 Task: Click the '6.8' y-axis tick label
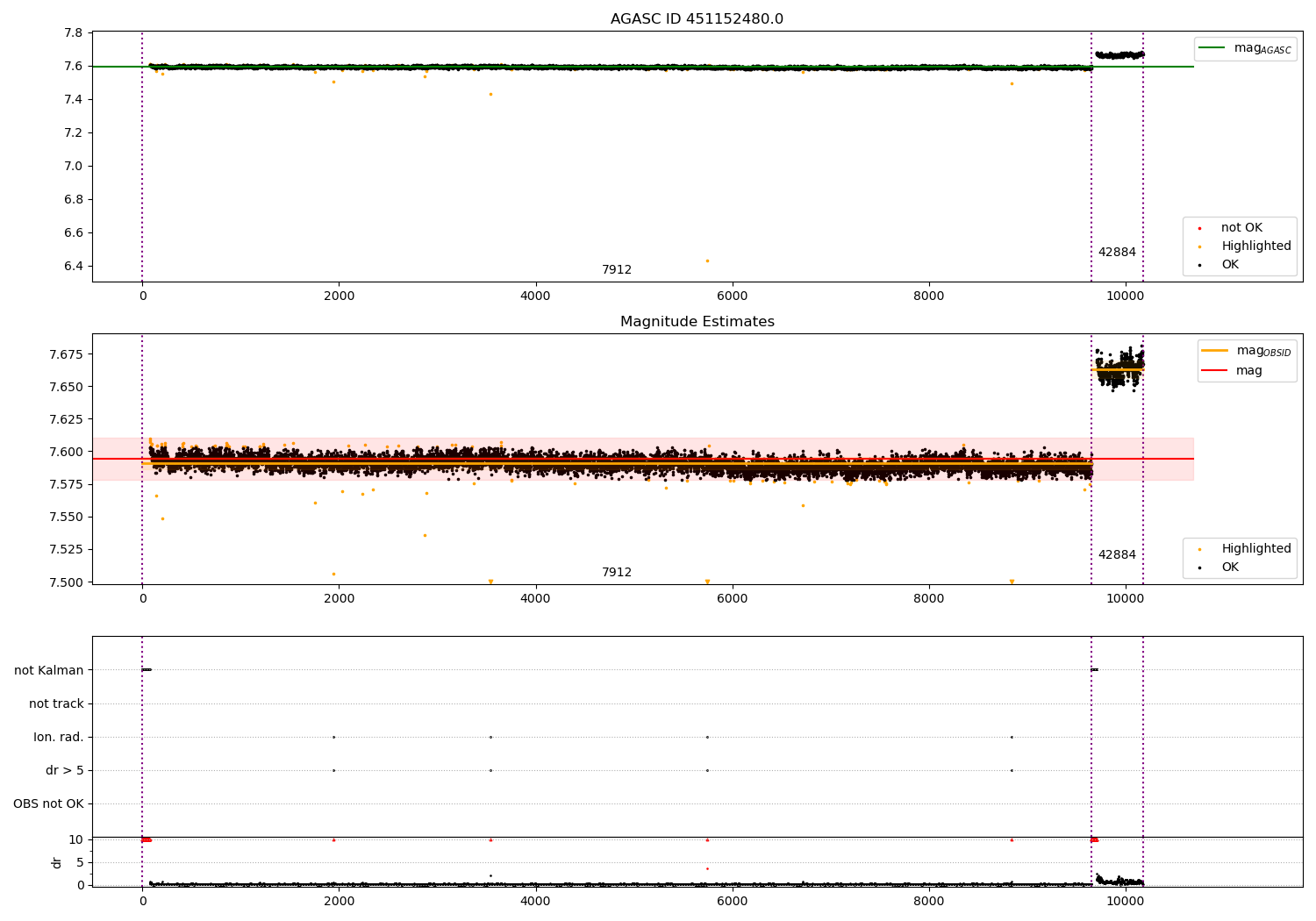point(75,200)
